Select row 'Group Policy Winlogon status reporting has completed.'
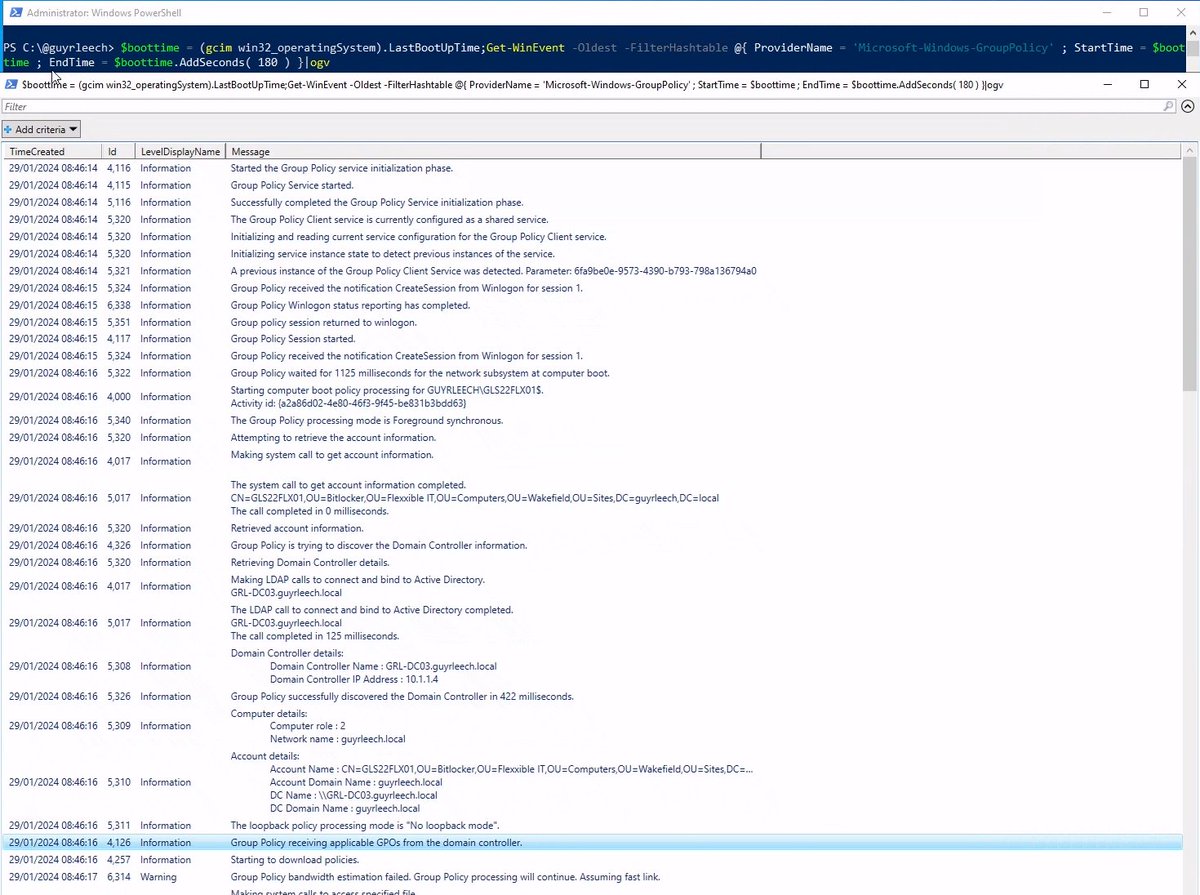1200x895 pixels. pyautogui.click(x=591, y=305)
